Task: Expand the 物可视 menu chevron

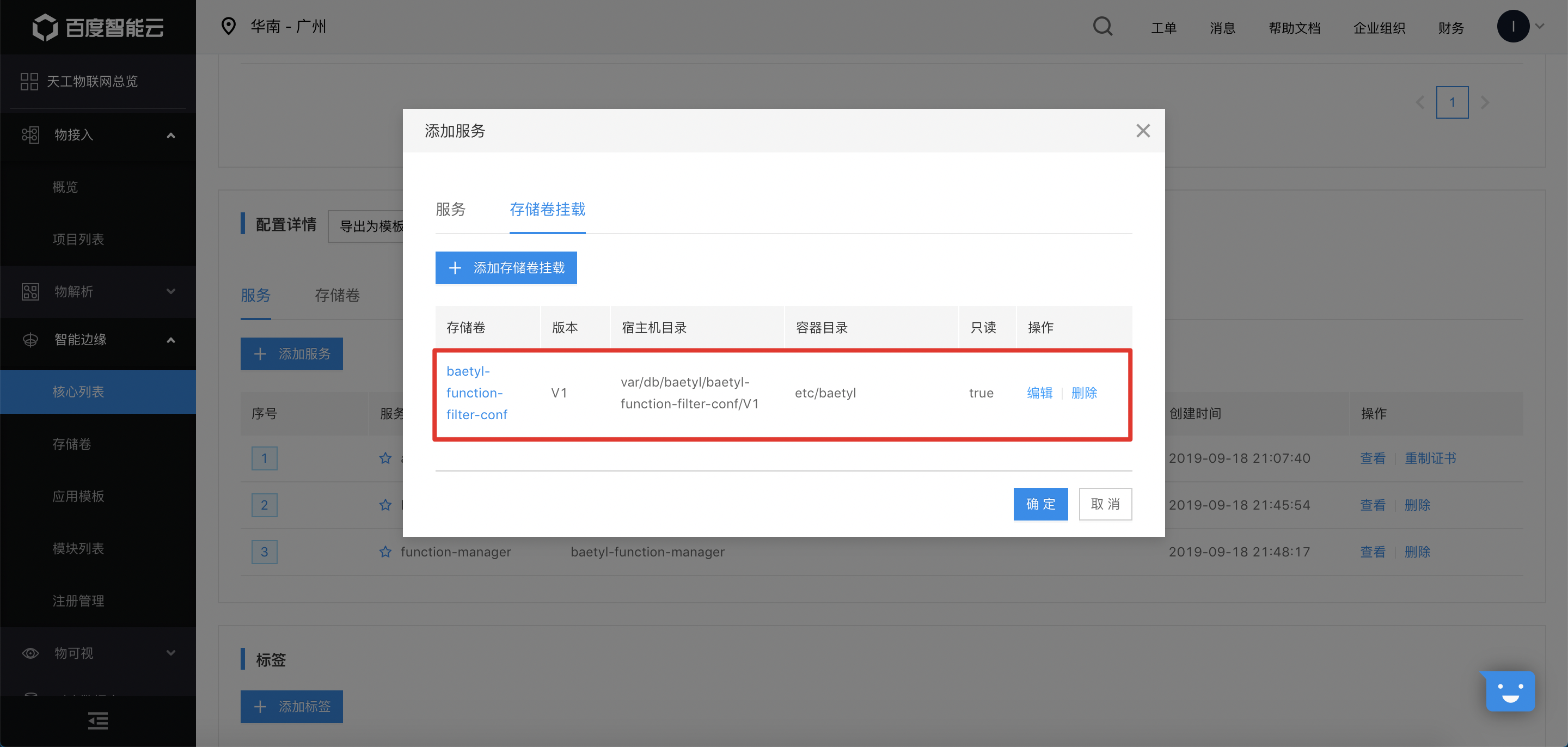Action: [171, 653]
